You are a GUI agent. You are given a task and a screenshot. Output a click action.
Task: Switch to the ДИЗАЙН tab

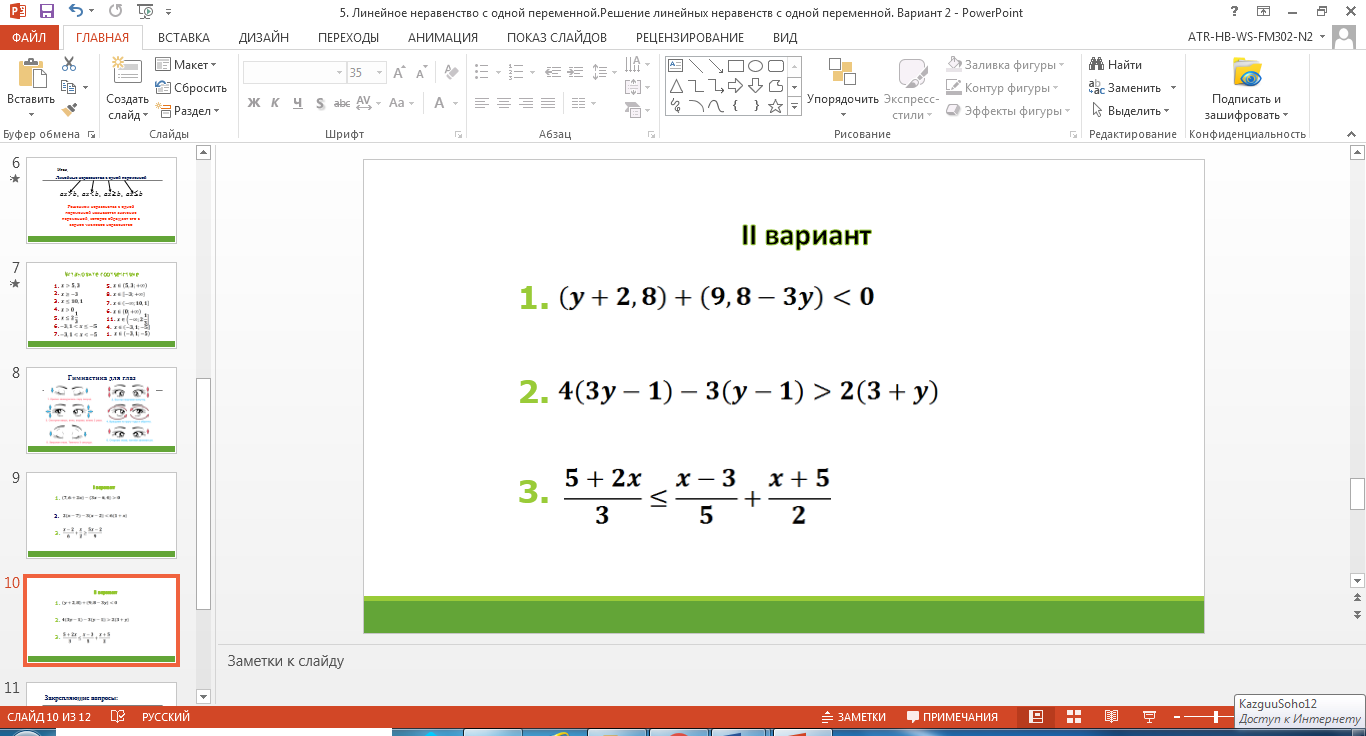(264, 38)
